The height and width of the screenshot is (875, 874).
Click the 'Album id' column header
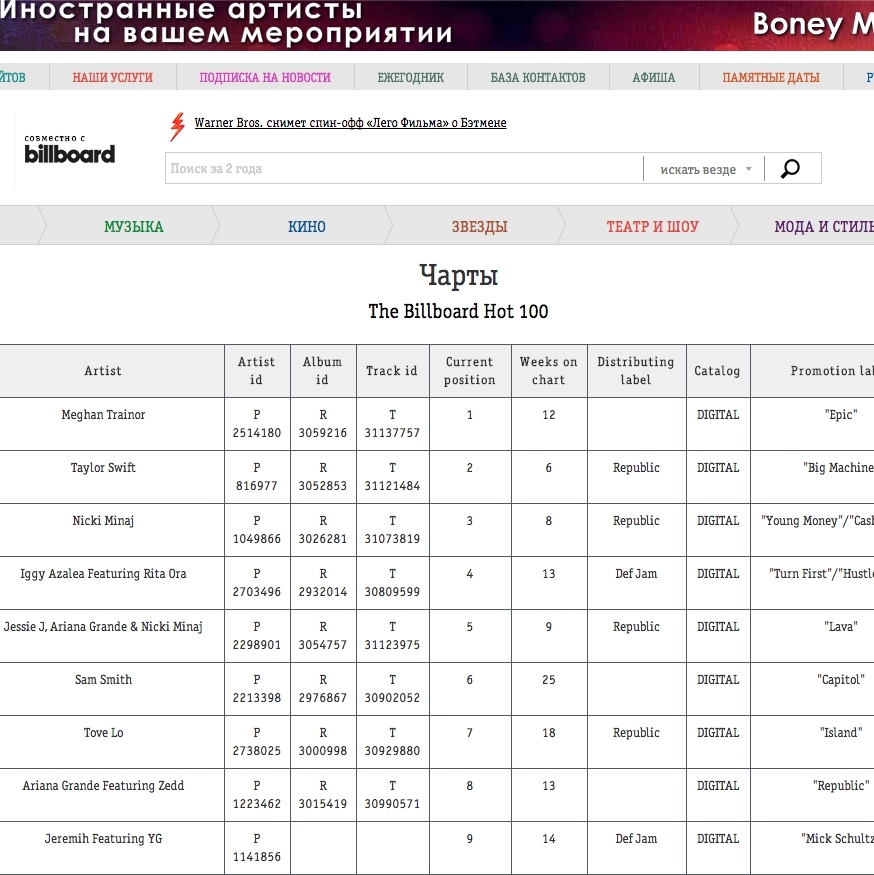pyautogui.click(x=323, y=371)
